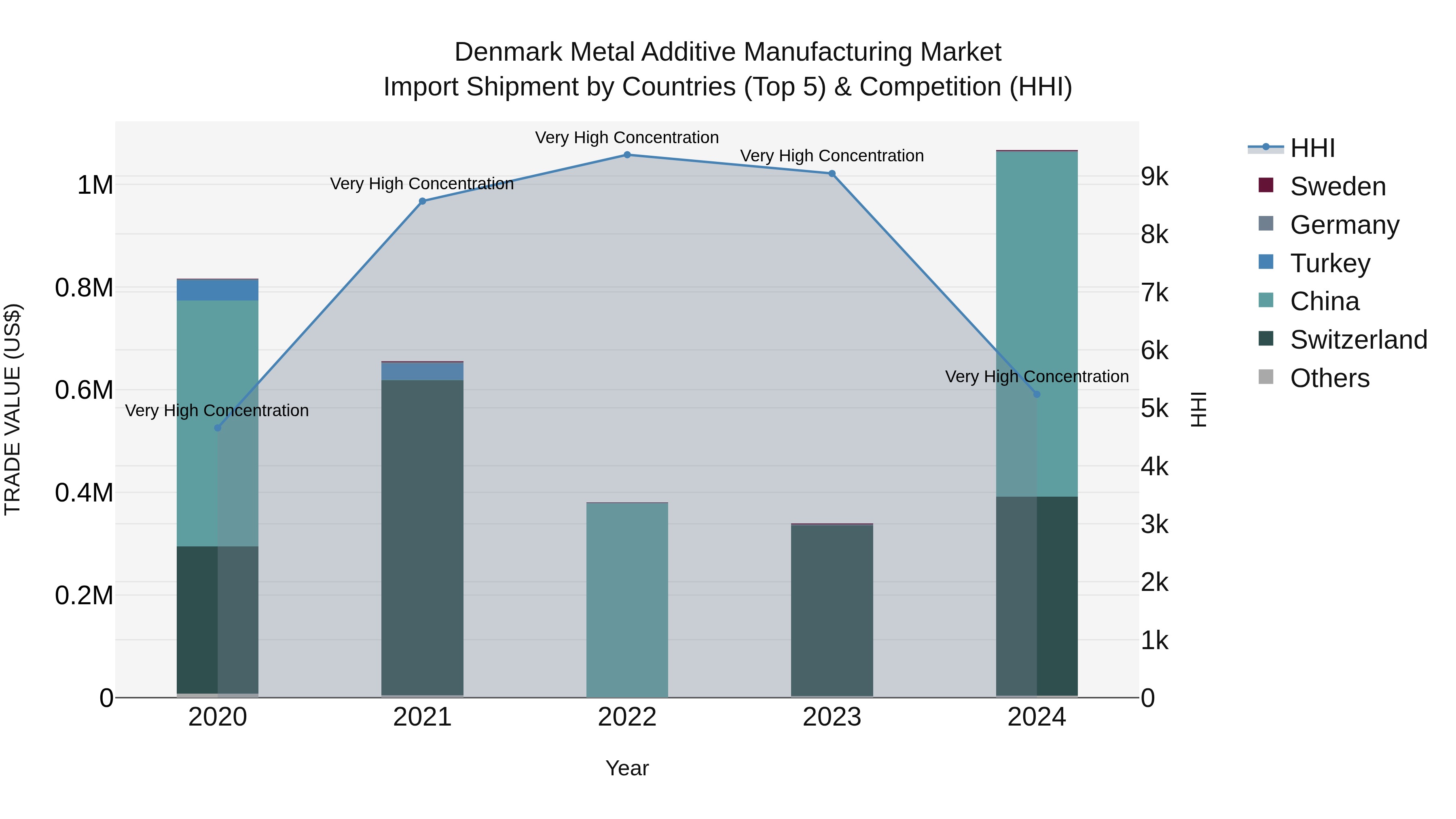Click the 0.8M tick on trade value axis
This screenshot has width=1456, height=819.
click(x=84, y=288)
